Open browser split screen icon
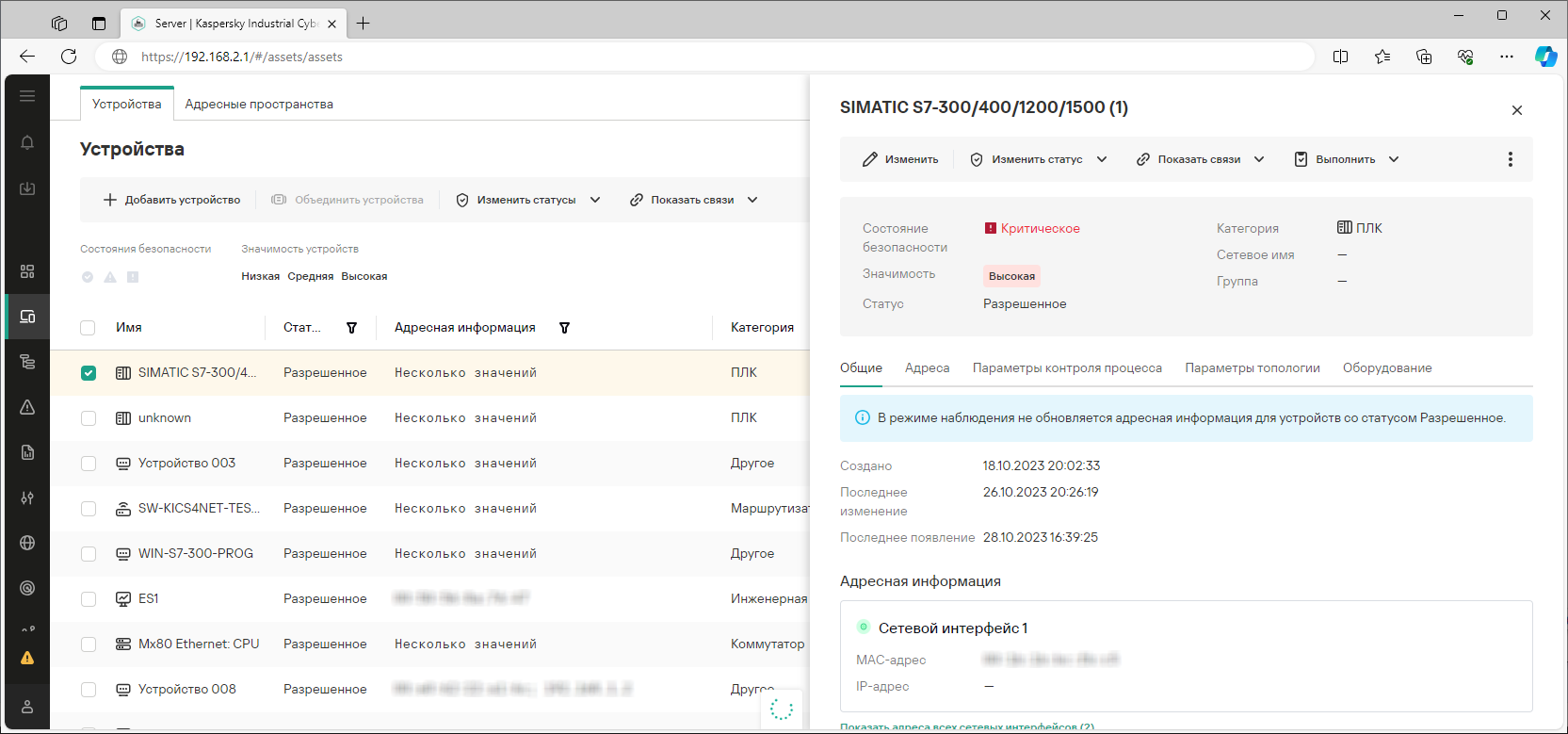 point(1341,57)
